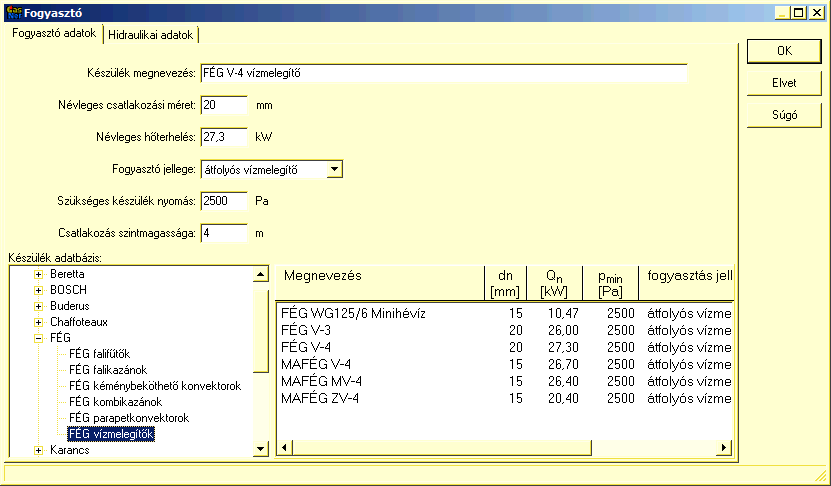Click the Qn [kW] column header
831x486 pixels.
click(x=554, y=283)
